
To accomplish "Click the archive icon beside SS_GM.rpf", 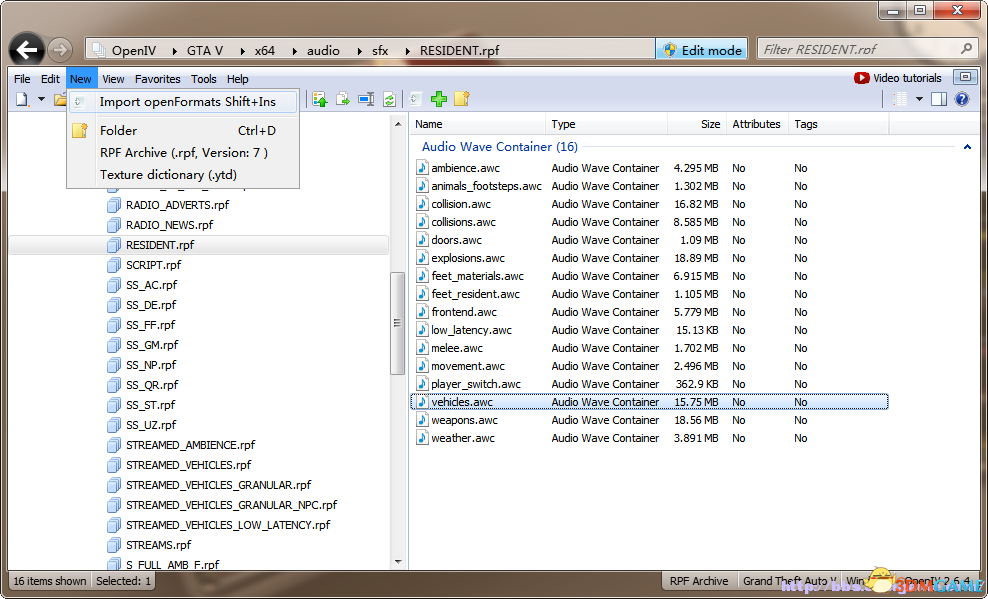I will coord(114,345).
